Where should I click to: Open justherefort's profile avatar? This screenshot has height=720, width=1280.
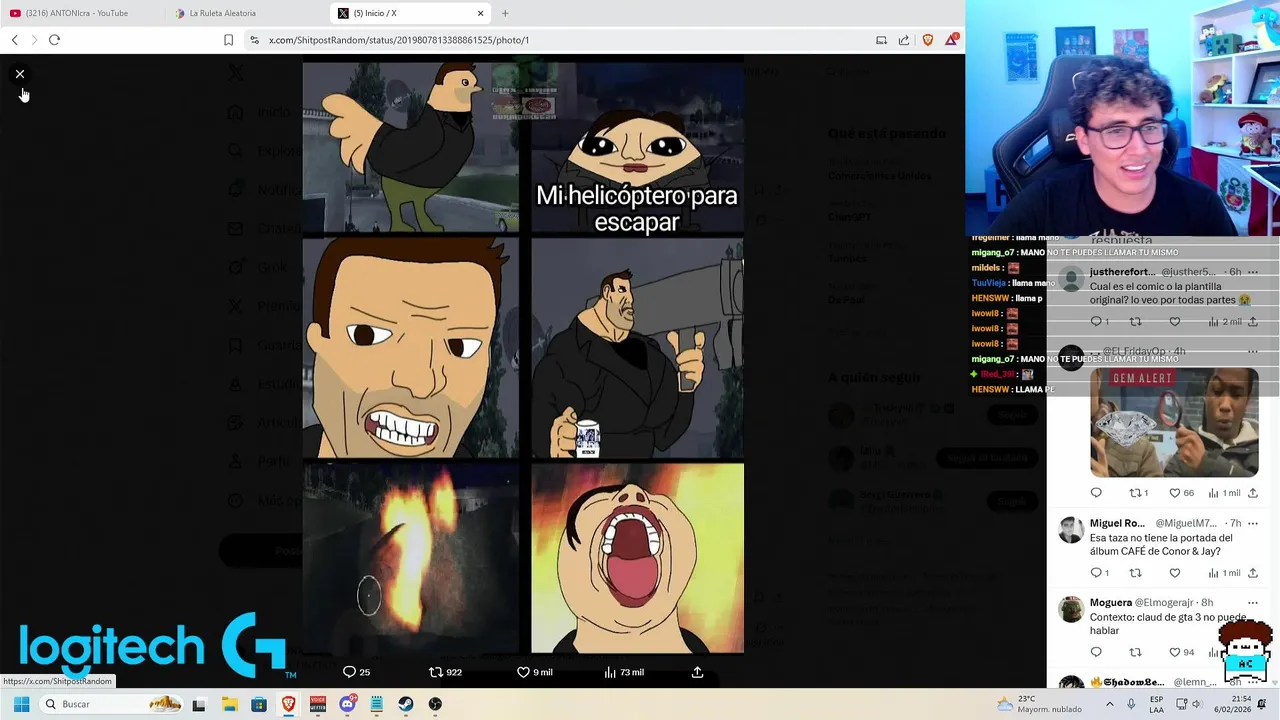pyautogui.click(x=1071, y=278)
